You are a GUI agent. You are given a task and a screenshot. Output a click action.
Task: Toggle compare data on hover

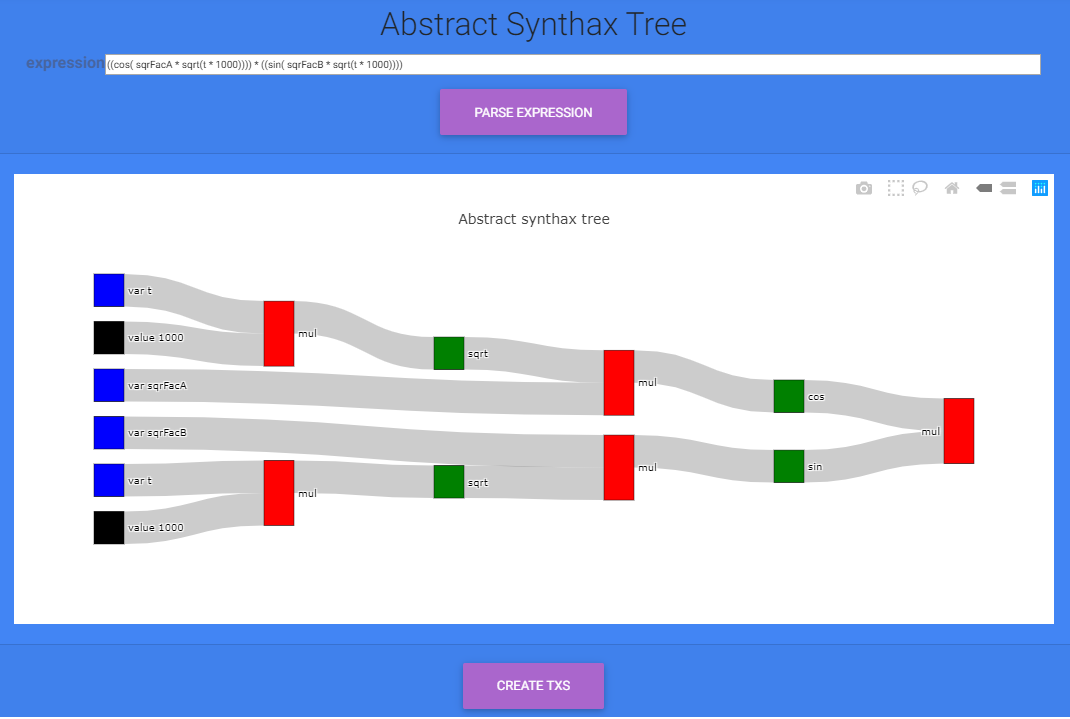1009,188
